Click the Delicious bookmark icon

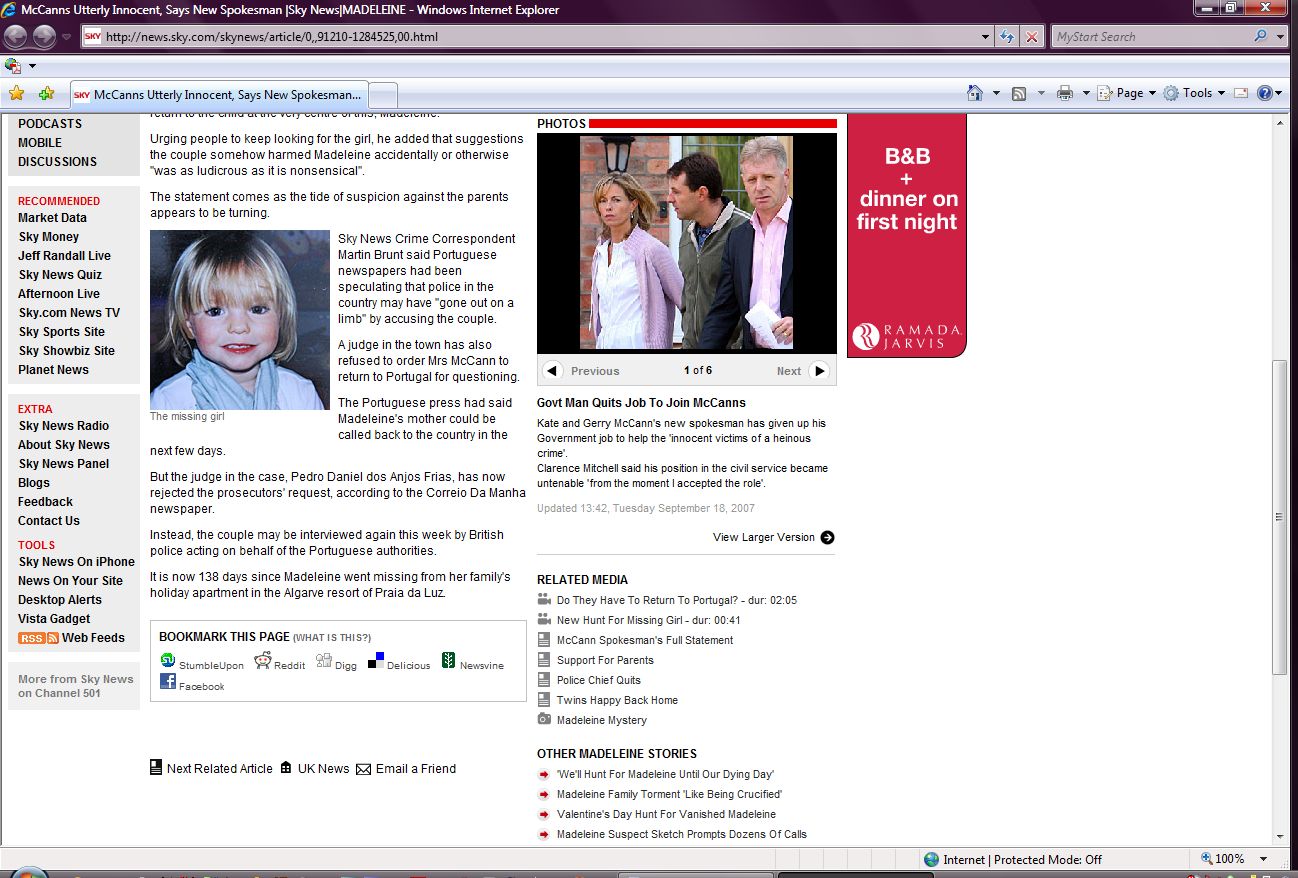[x=376, y=661]
